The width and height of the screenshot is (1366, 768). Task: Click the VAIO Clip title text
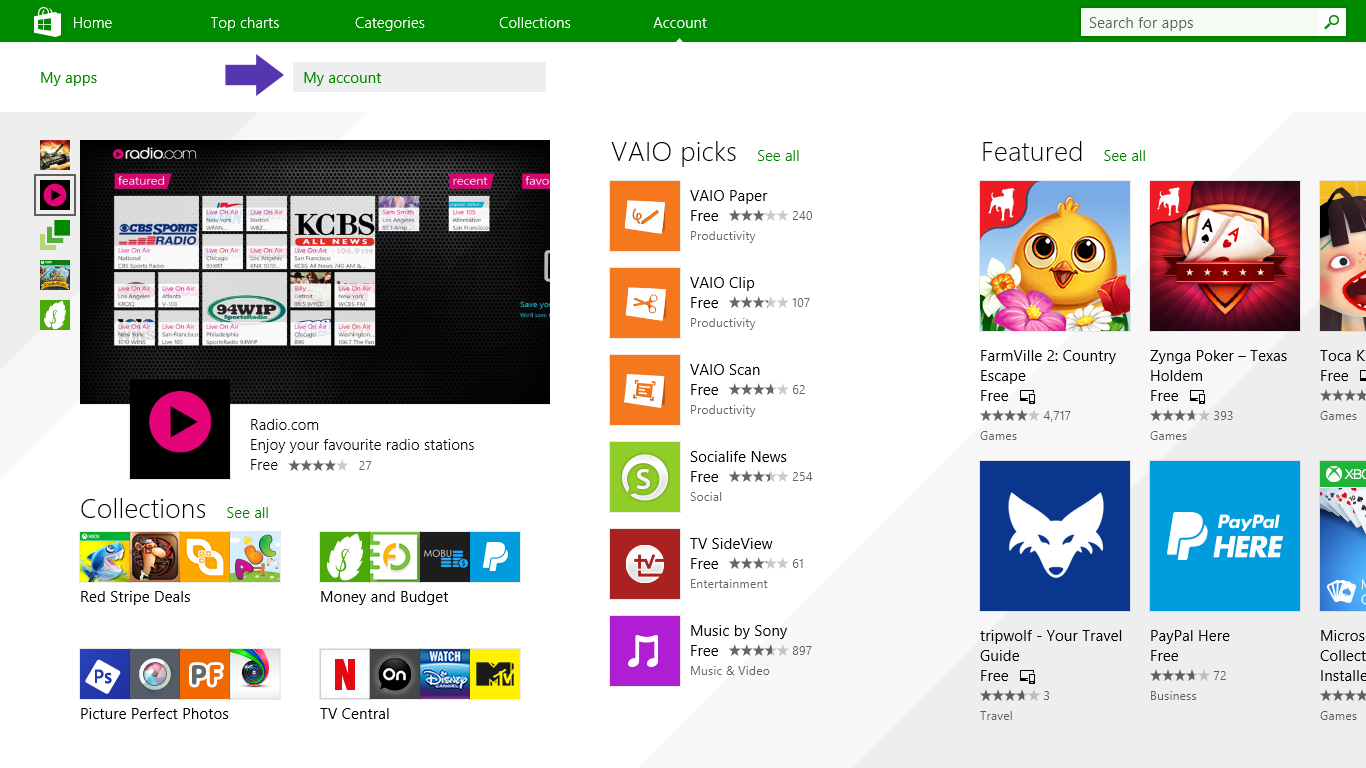[722, 283]
